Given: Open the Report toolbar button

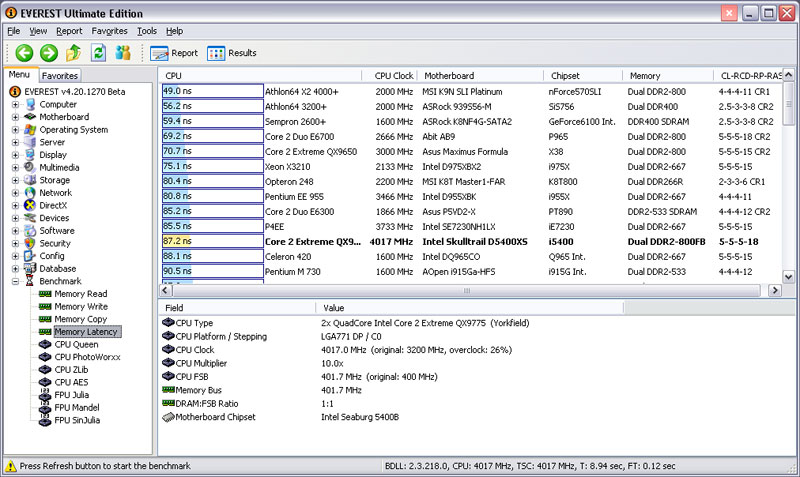Looking at the screenshot, I should (x=174, y=53).
